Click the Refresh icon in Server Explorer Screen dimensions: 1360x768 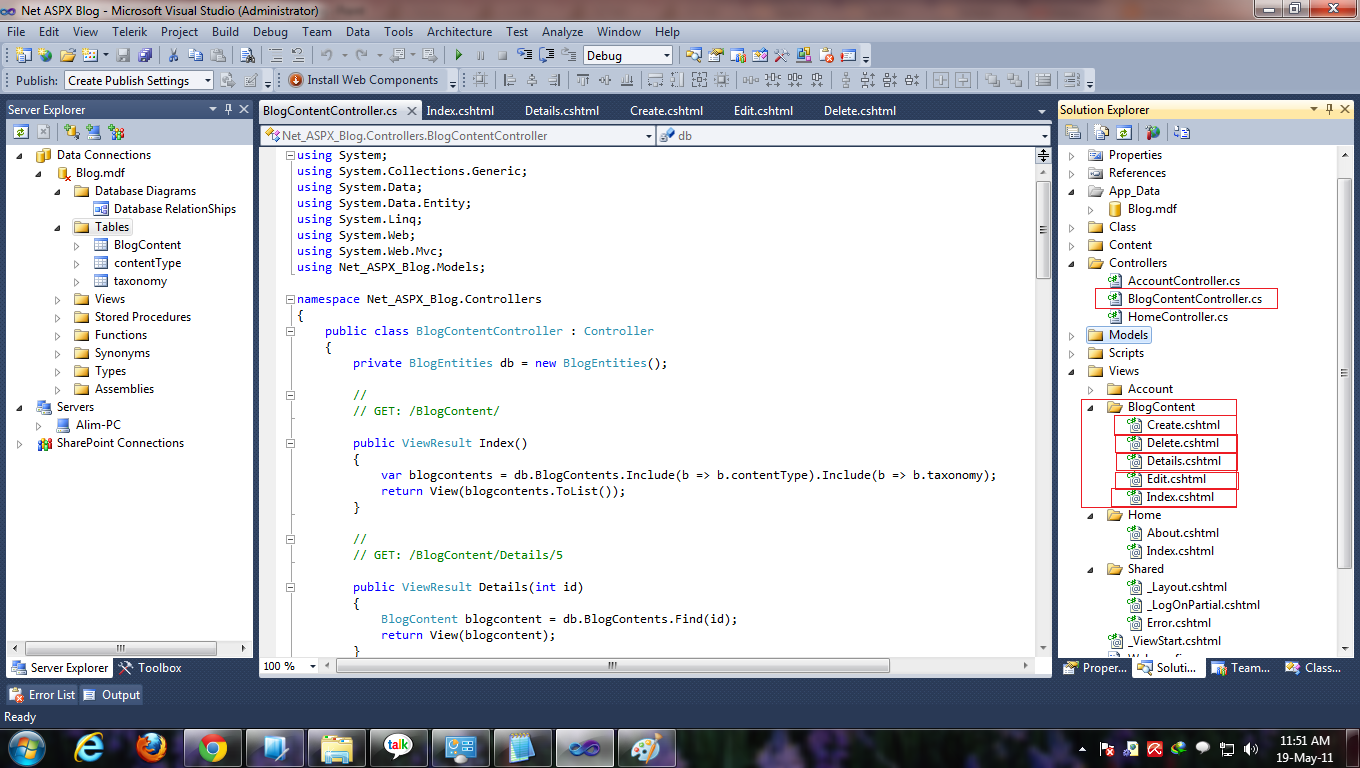coord(21,131)
